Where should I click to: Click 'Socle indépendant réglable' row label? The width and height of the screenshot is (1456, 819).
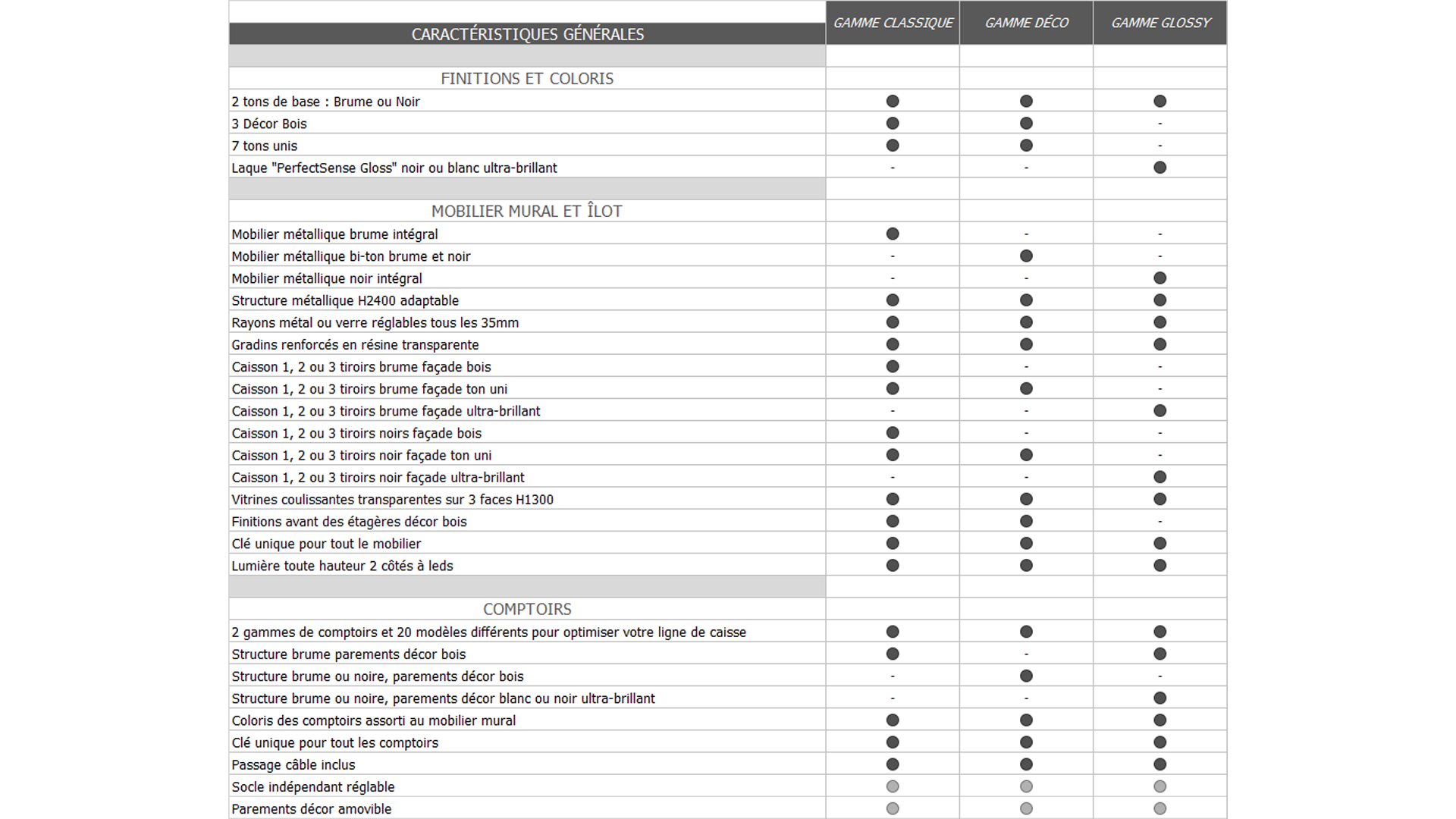pos(313,787)
